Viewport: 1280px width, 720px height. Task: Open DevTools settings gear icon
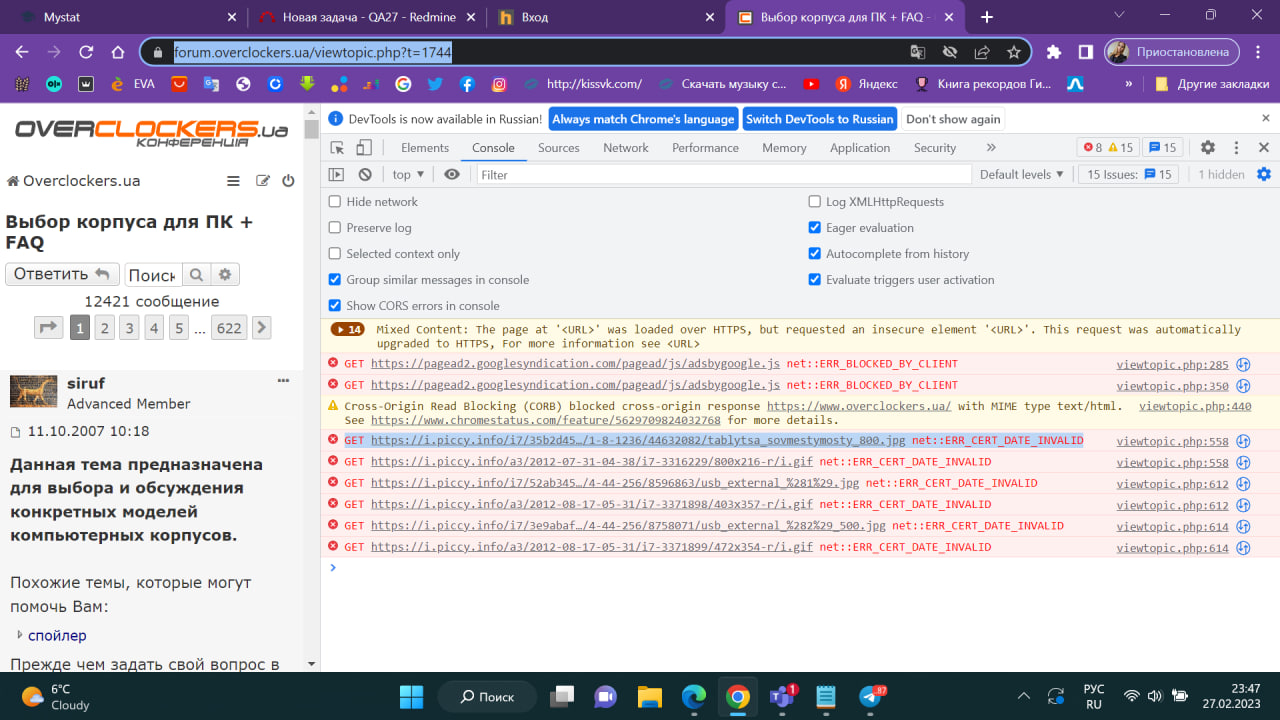point(1208,148)
